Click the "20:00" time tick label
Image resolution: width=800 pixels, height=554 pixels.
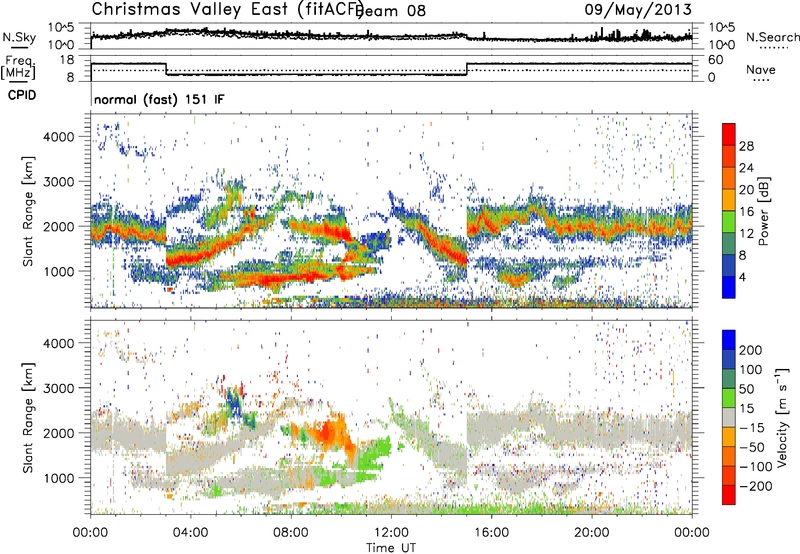[x=591, y=533]
